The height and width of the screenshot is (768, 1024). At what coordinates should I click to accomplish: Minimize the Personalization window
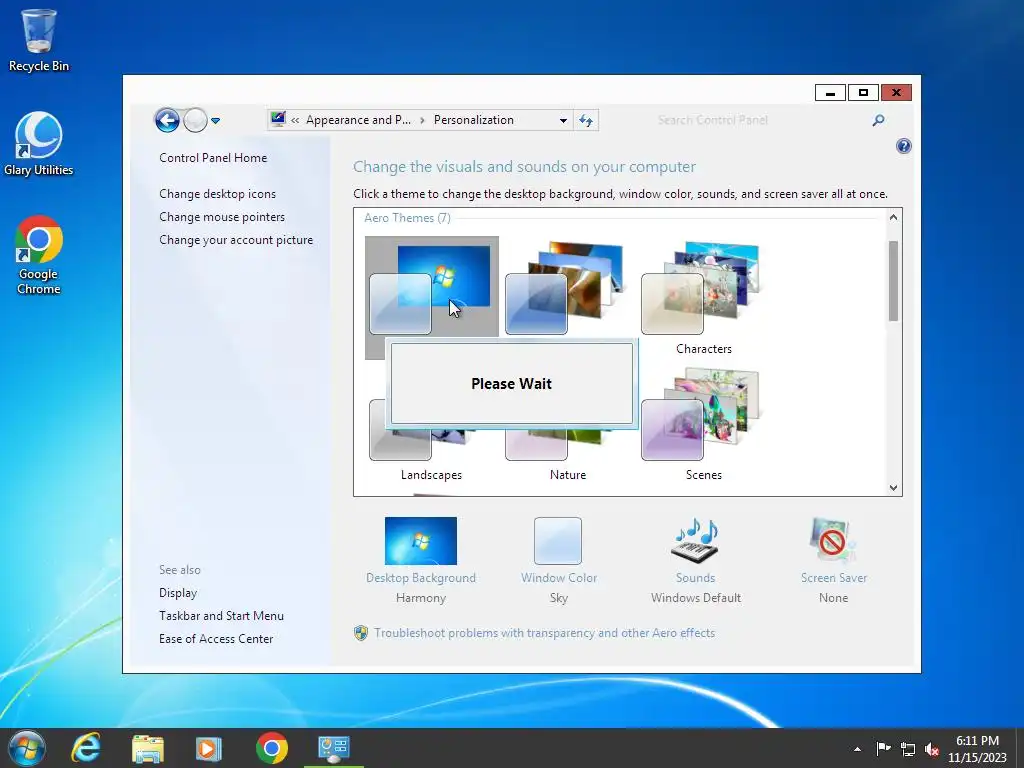[830, 93]
